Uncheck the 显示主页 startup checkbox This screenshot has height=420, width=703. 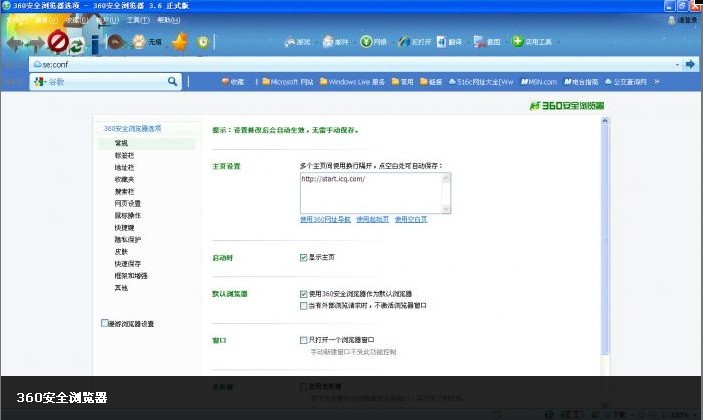304,257
